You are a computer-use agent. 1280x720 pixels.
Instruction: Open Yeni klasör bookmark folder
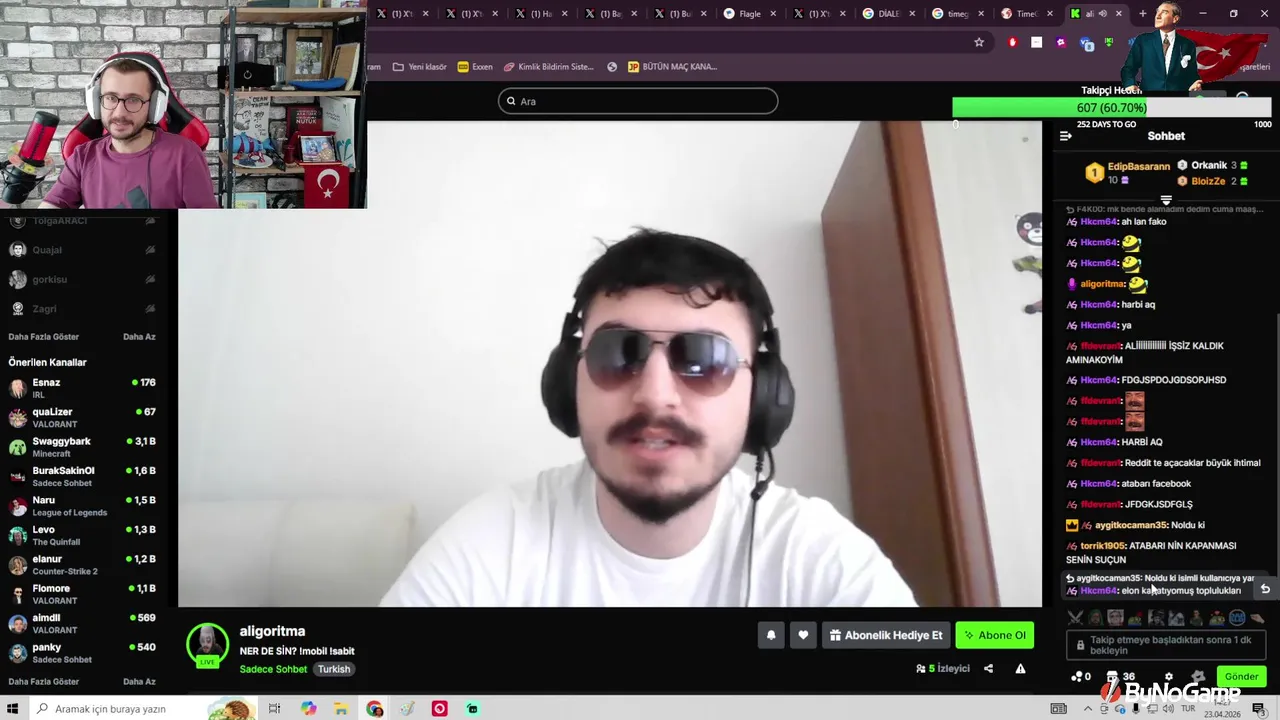(x=420, y=67)
